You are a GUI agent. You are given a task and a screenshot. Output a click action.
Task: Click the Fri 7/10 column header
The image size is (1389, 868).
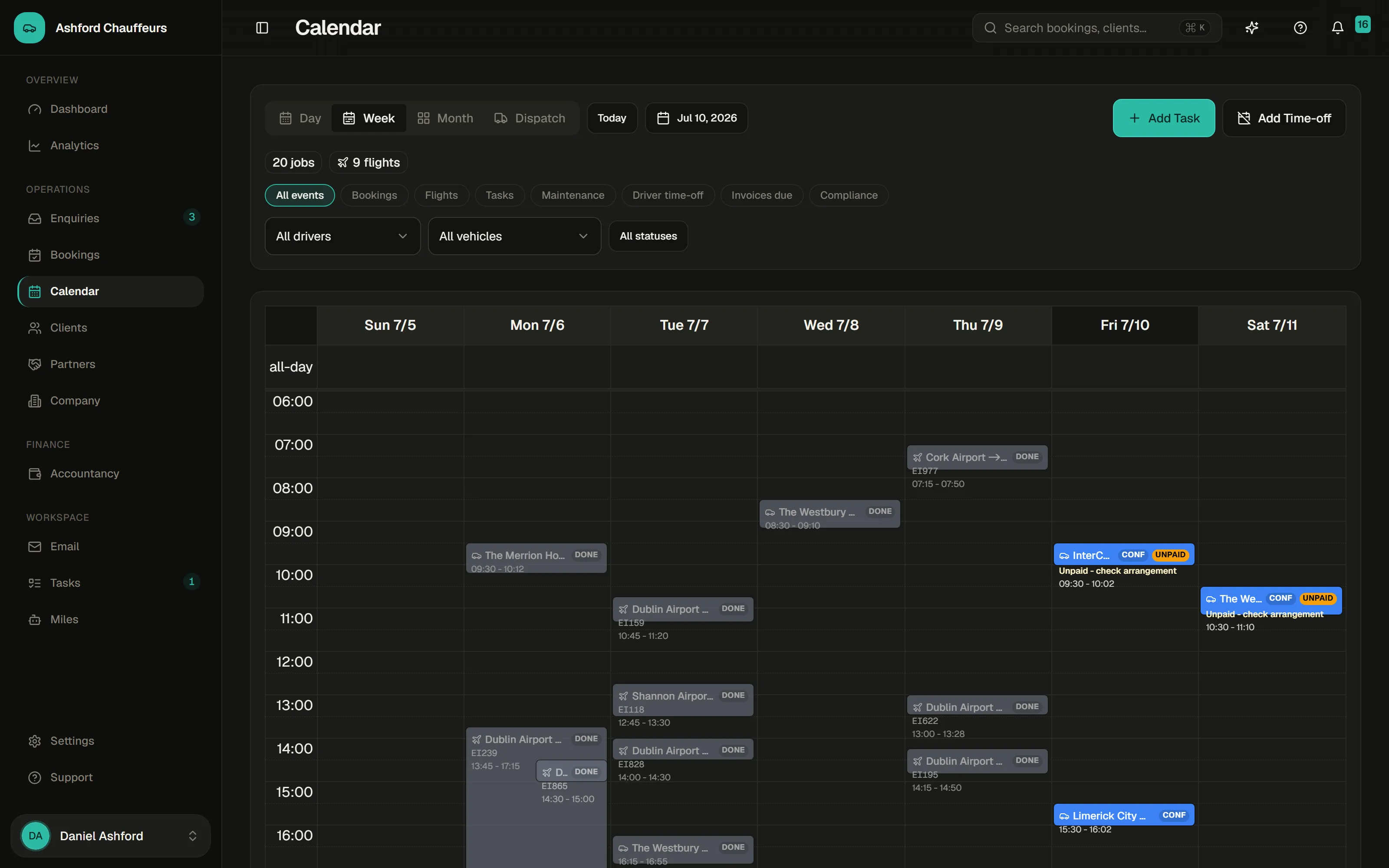1124,325
